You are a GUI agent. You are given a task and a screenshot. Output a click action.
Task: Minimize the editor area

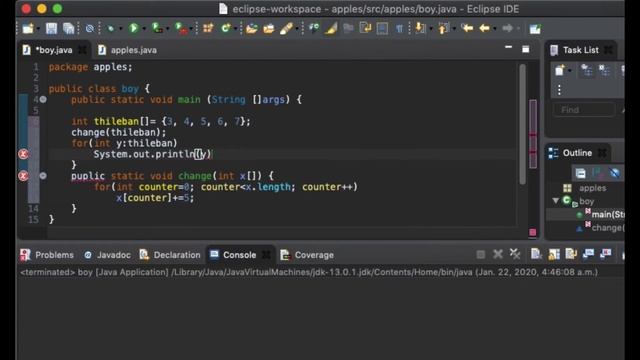[508, 47]
